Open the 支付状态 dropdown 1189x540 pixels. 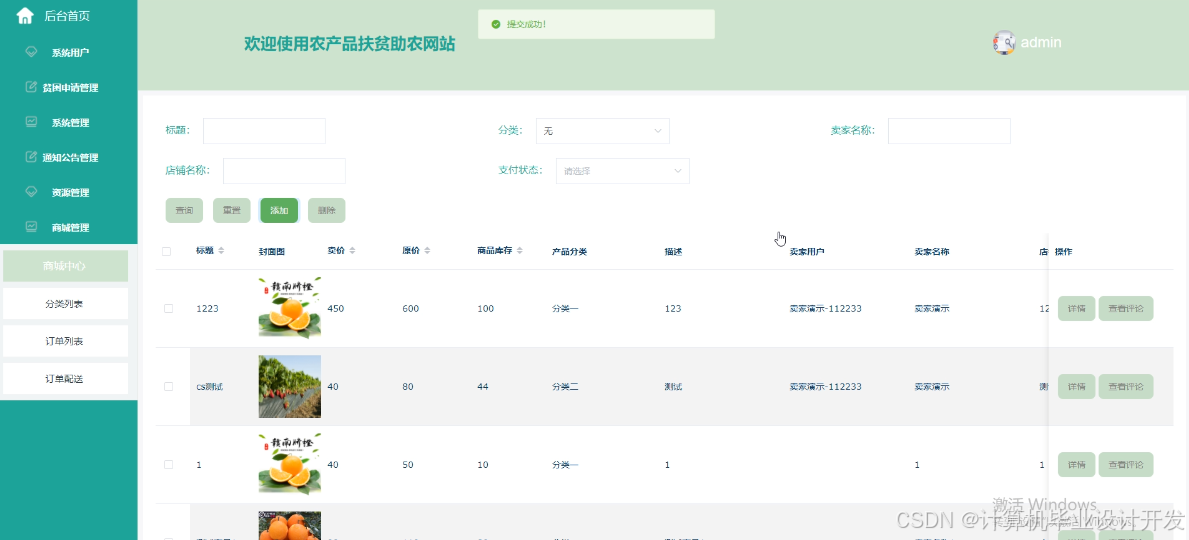point(623,171)
